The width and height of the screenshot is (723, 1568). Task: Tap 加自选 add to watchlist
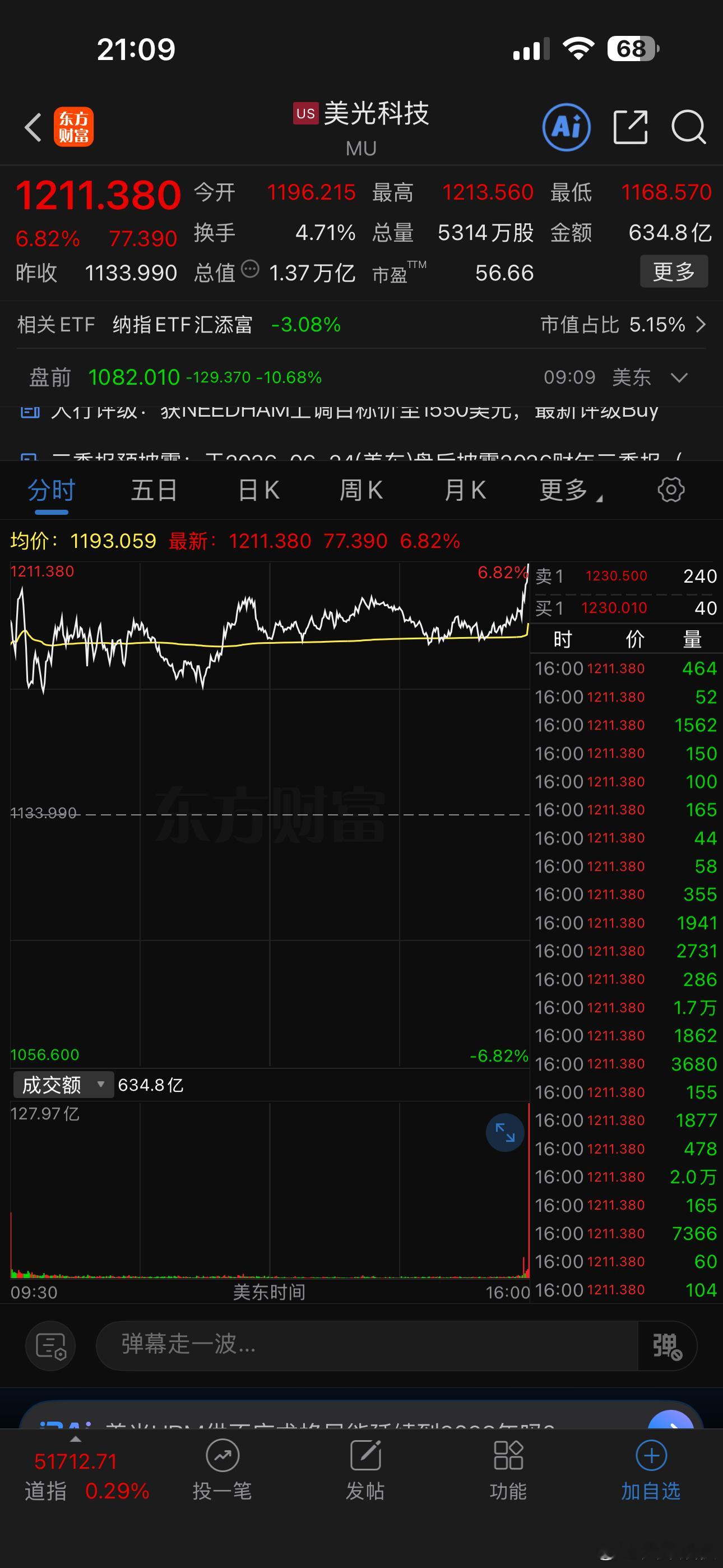coord(651,1469)
